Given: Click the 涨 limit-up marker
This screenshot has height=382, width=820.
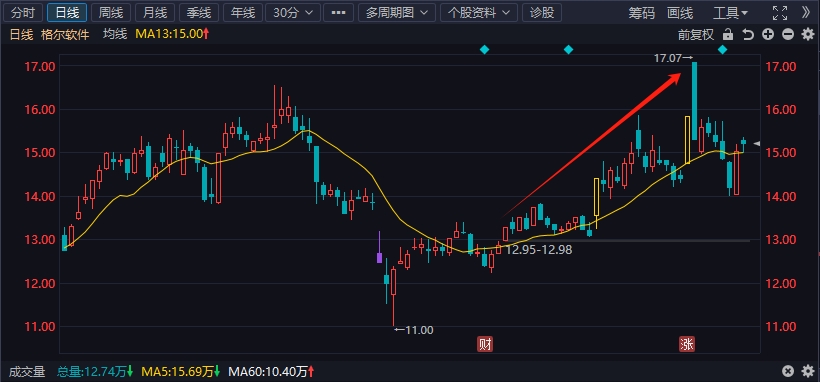Looking at the screenshot, I should (687, 344).
